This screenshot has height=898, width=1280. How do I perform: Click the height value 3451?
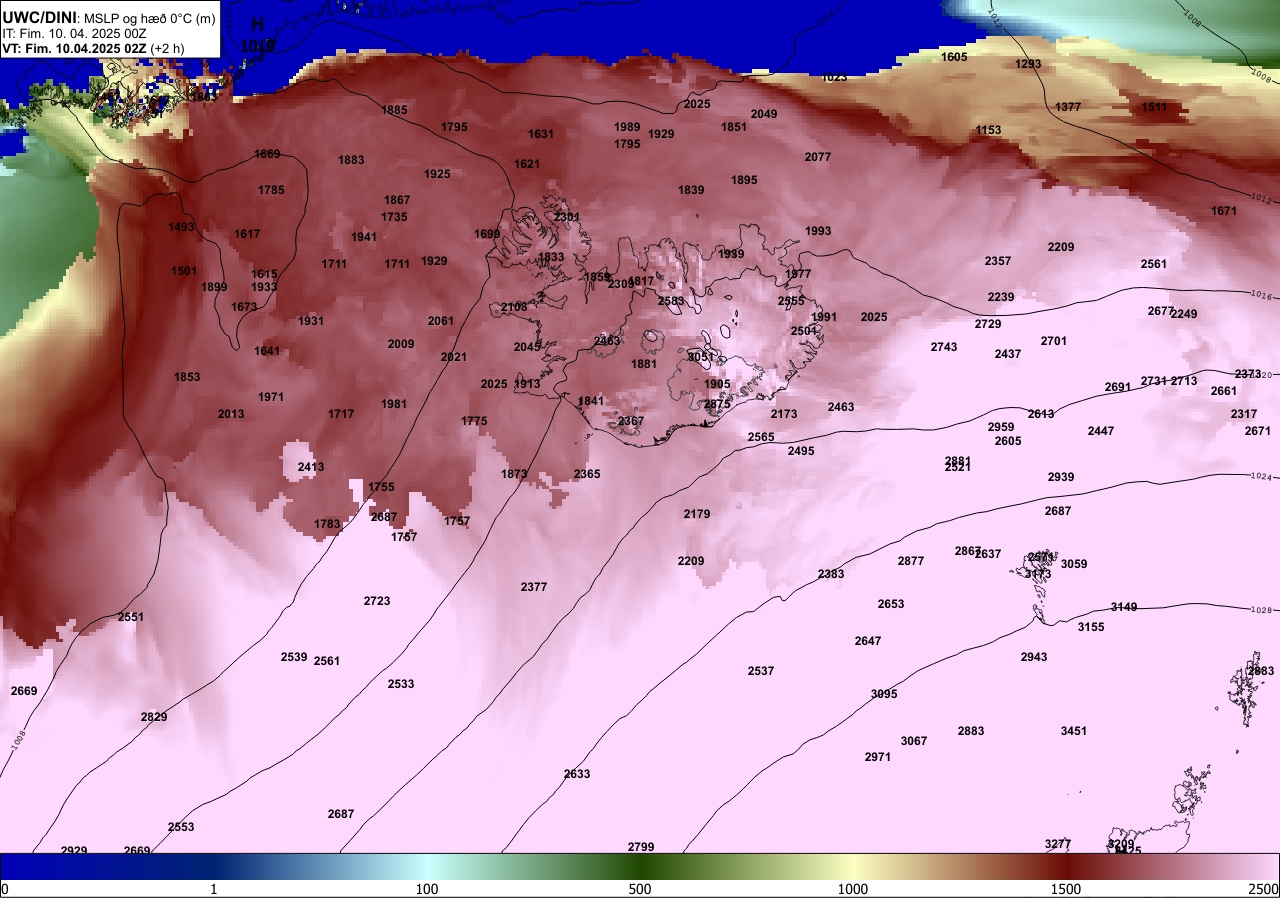(x=1074, y=731)
